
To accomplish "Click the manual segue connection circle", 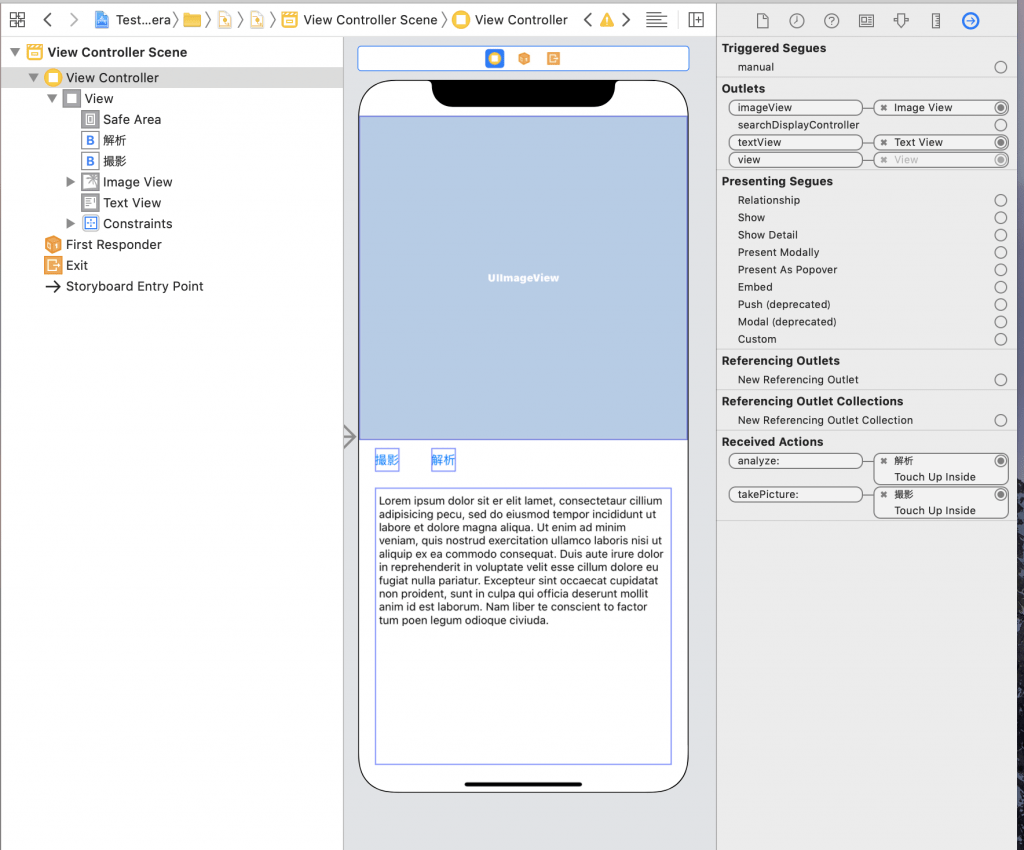I will (1000, 67).
